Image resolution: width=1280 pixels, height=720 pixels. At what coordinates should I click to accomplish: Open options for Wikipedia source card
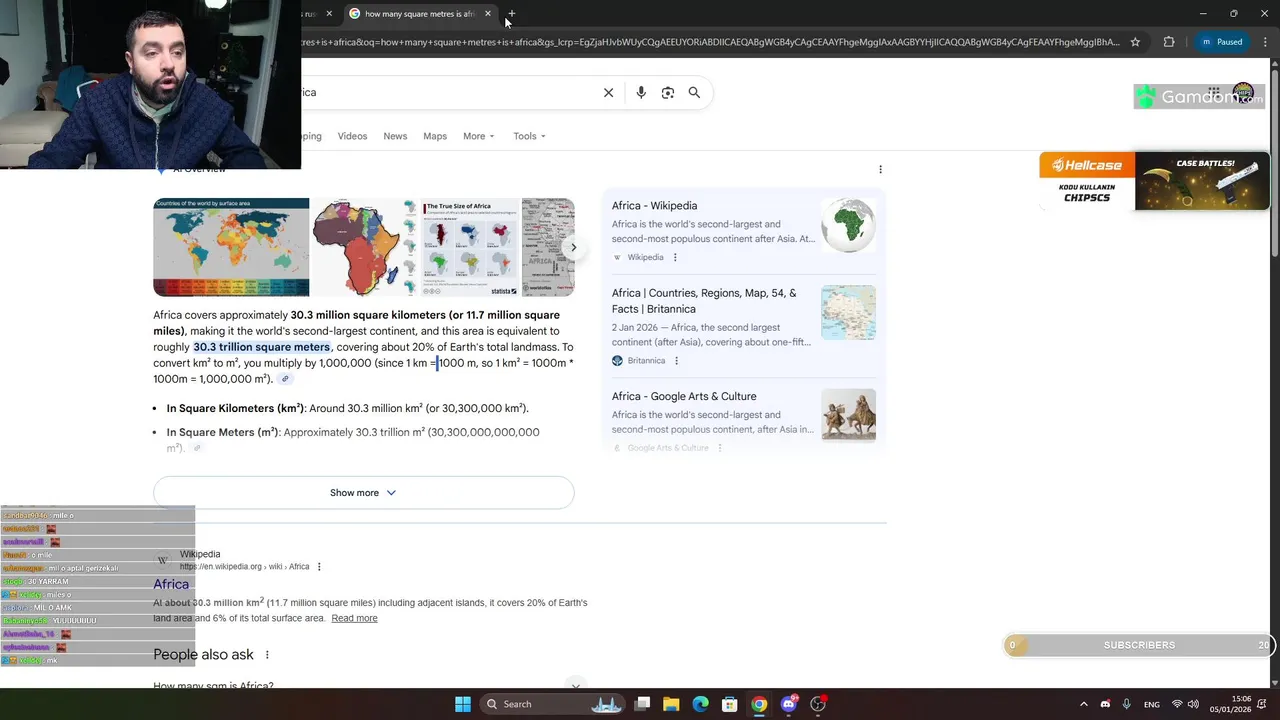[675, 257]
